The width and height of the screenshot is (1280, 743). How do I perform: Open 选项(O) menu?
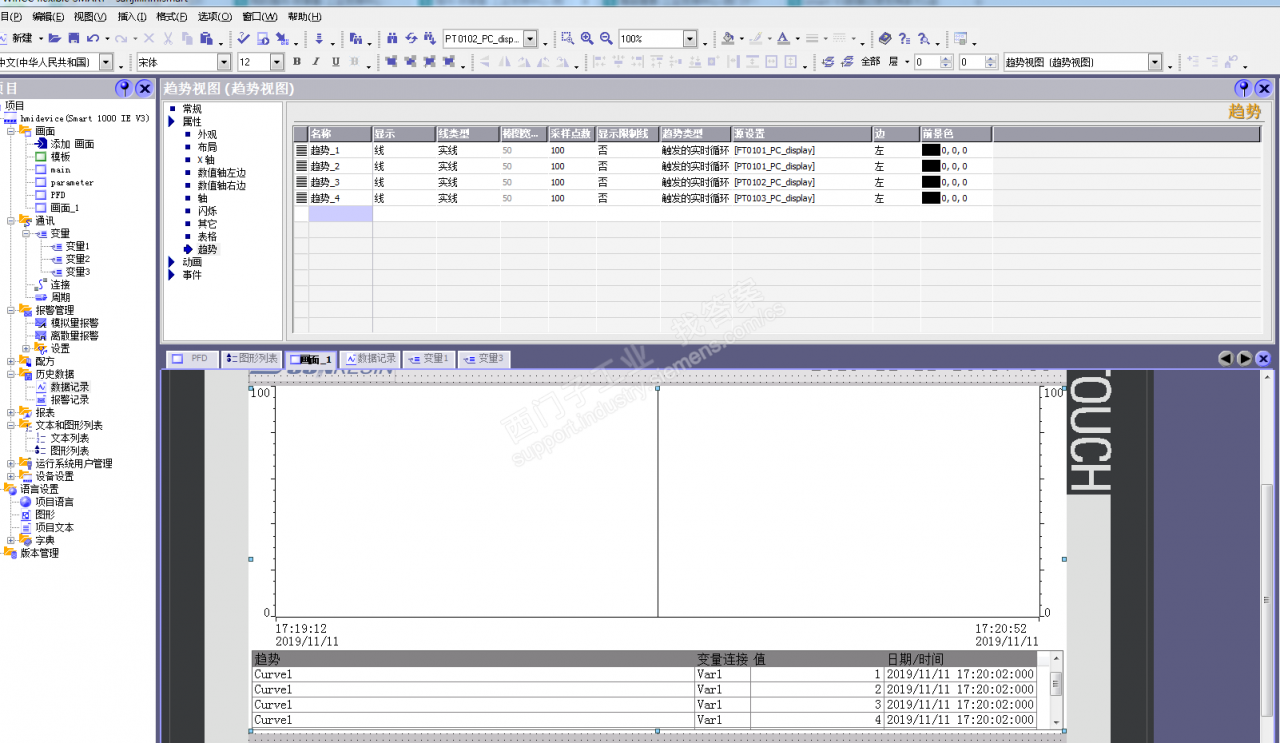click(214, 17)
